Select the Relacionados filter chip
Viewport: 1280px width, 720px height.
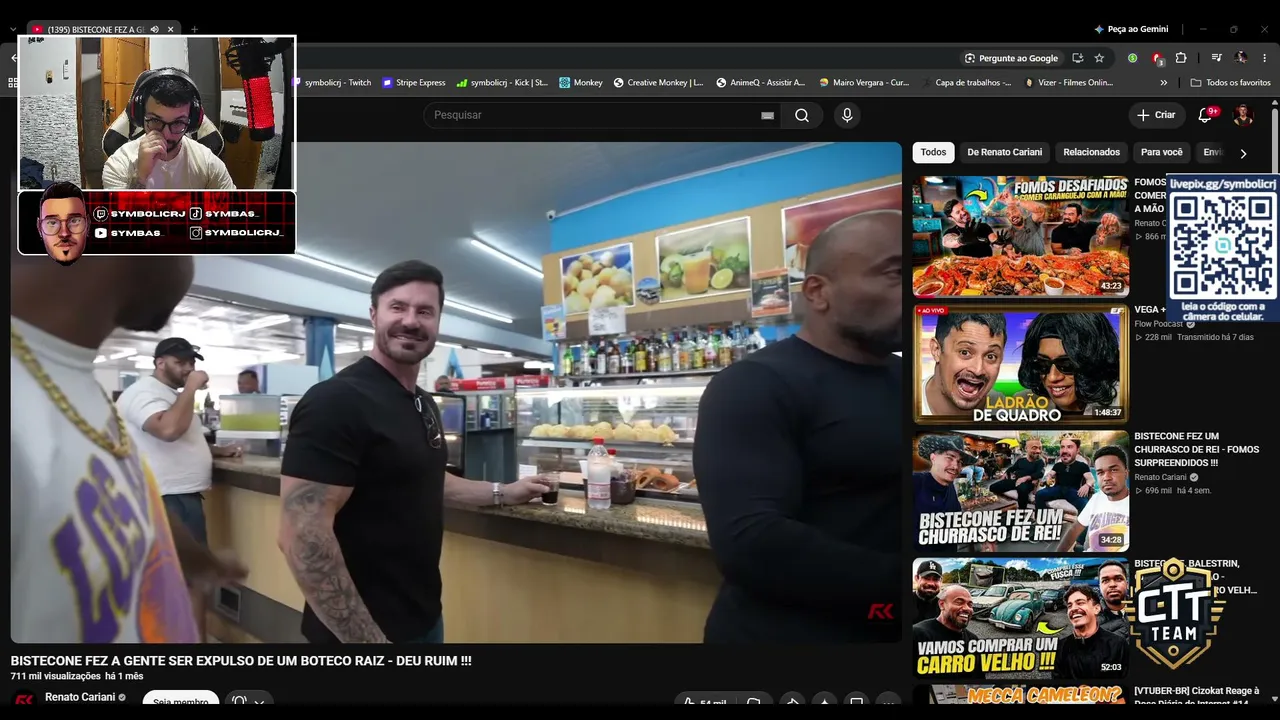pyautogui.click(x=1091, y=152)
